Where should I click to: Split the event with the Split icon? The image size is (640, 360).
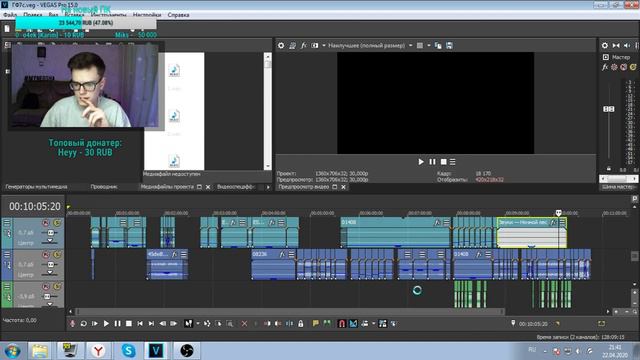[289, 324]
